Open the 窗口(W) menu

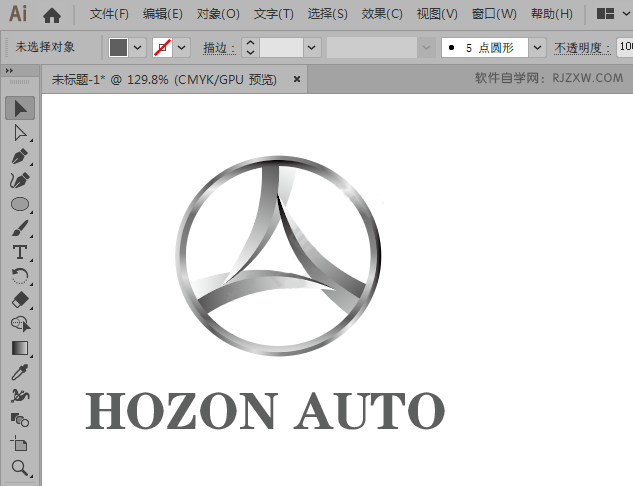coord(494,14)
